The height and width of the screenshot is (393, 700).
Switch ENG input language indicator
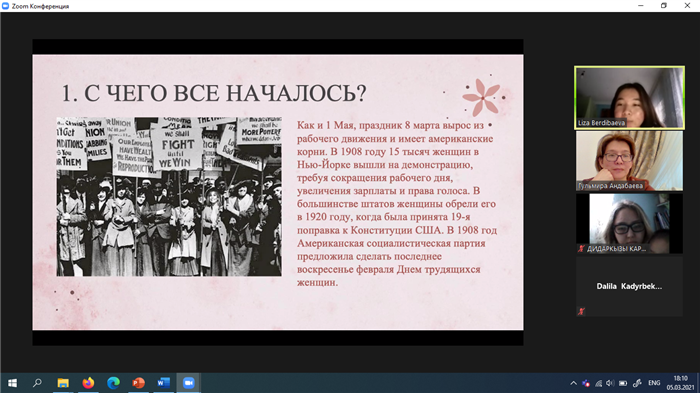click(x=654, y=383)
